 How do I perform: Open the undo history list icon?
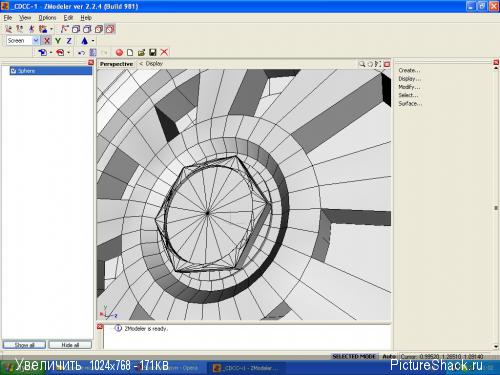(93, 52)
